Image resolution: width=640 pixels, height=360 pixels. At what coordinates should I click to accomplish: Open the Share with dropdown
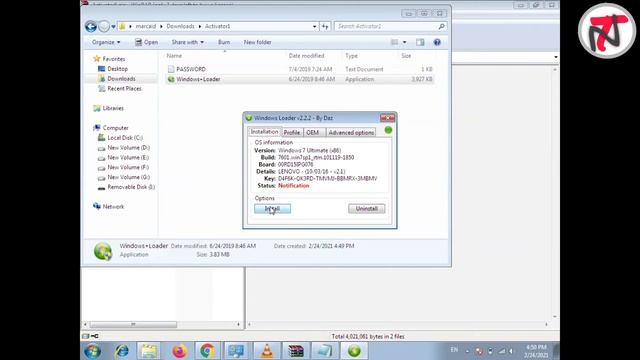tap(187, 42)
